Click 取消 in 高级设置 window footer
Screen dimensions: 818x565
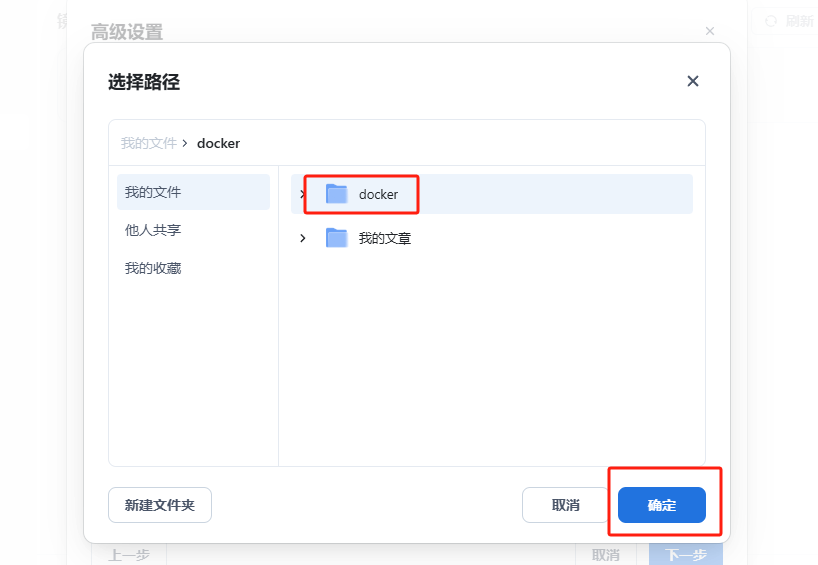(606, 555)
